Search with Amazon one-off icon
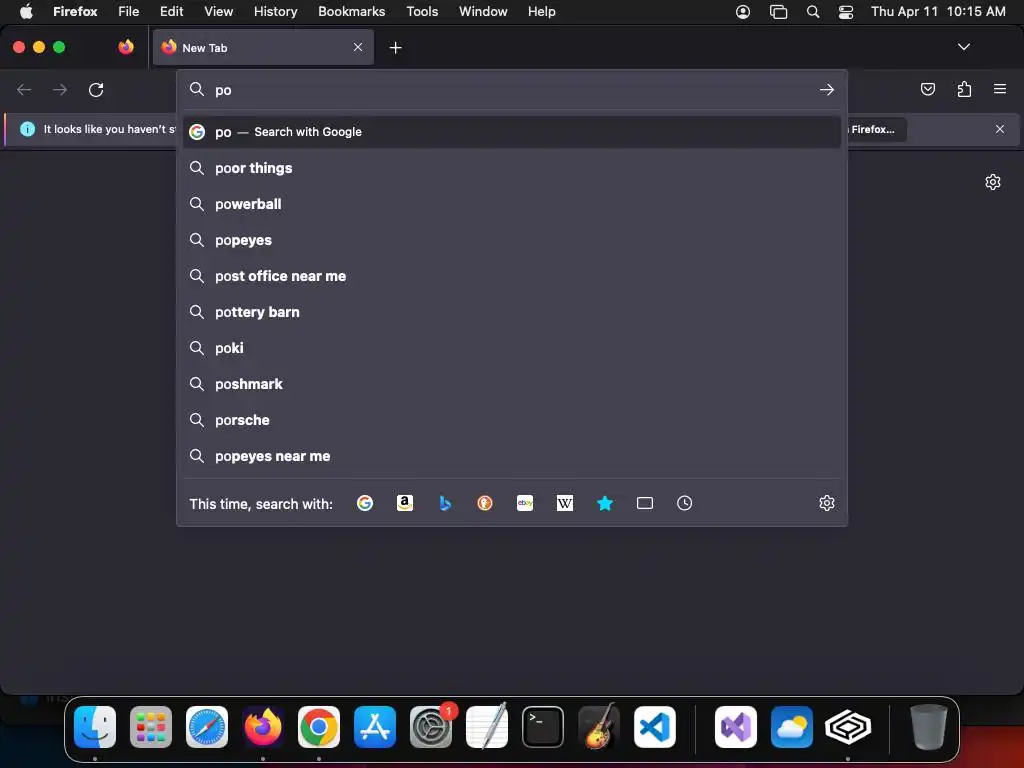 [x=405, y=503]
